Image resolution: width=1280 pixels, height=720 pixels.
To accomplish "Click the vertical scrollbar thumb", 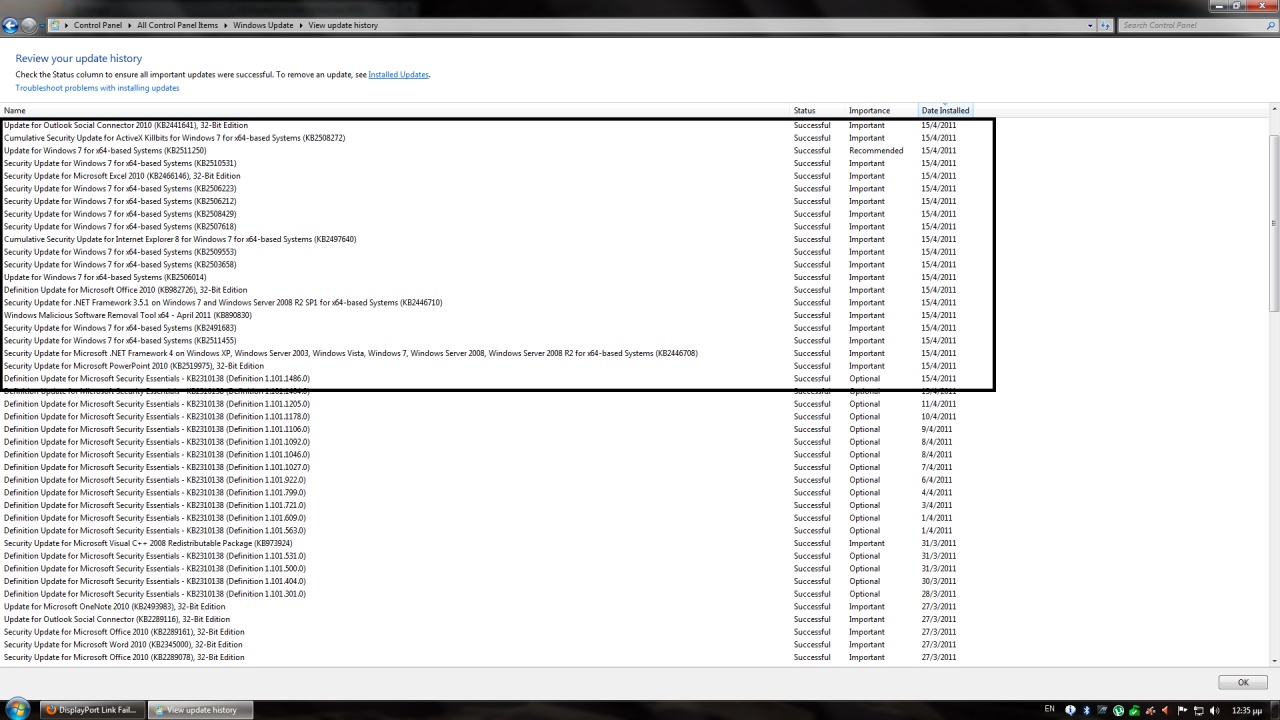I will [1274, 223].
